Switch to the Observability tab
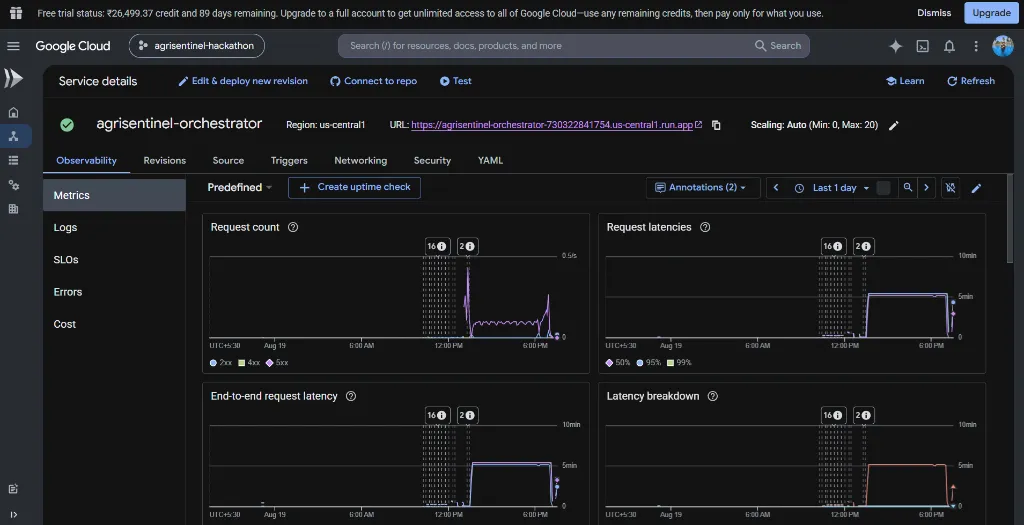The width and height of the screenshot is (1024, 525). tap(86, 161)
